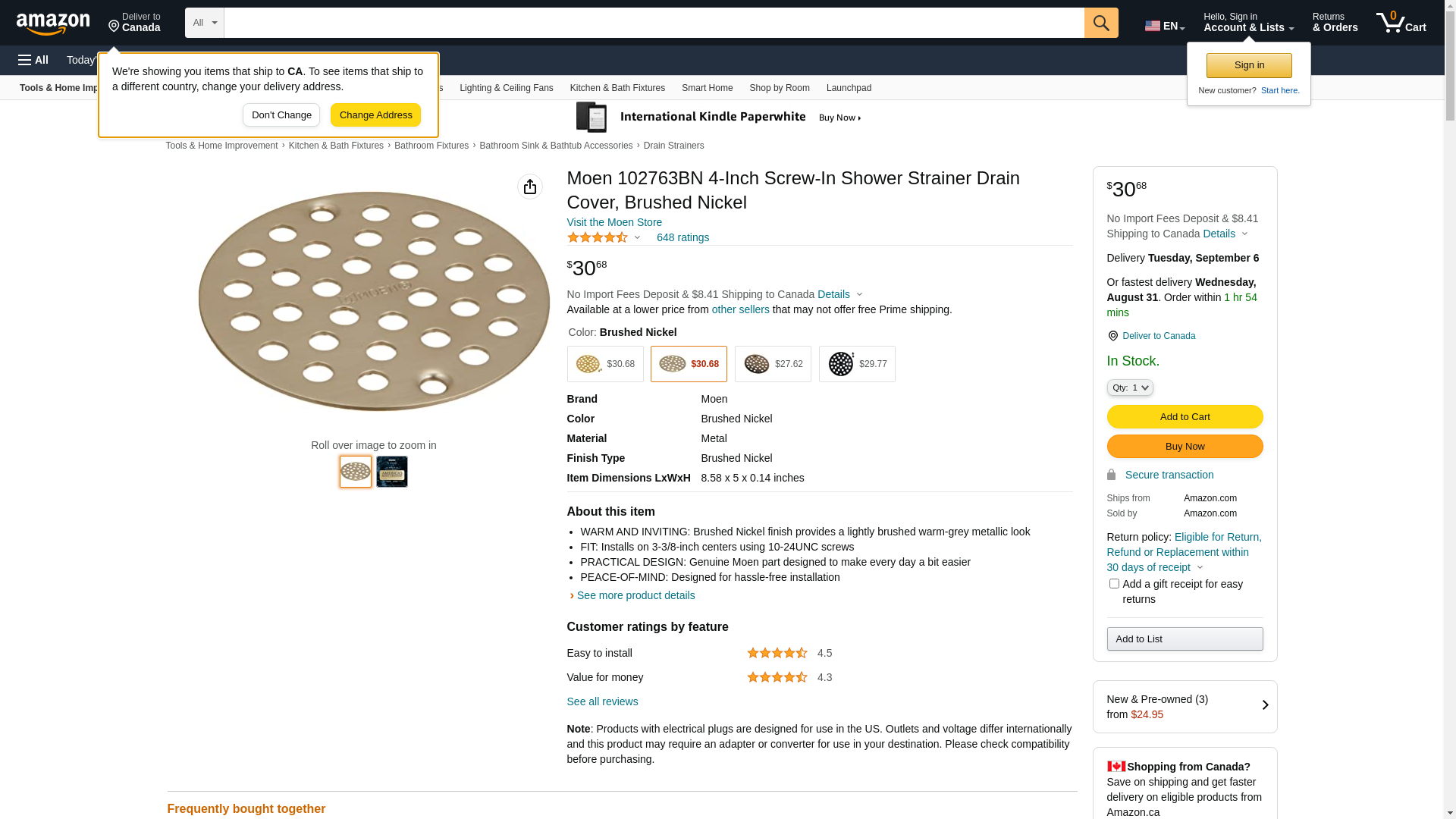Click into the Amazon search field
The width and height of the screenshot is (1456, 819).
coord(654,23)
